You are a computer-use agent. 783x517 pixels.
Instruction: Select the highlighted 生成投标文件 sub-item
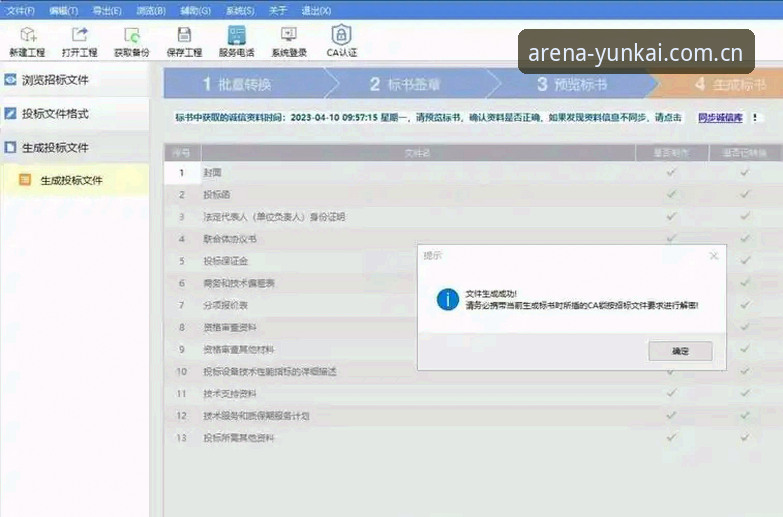click(x=75, y=180)
